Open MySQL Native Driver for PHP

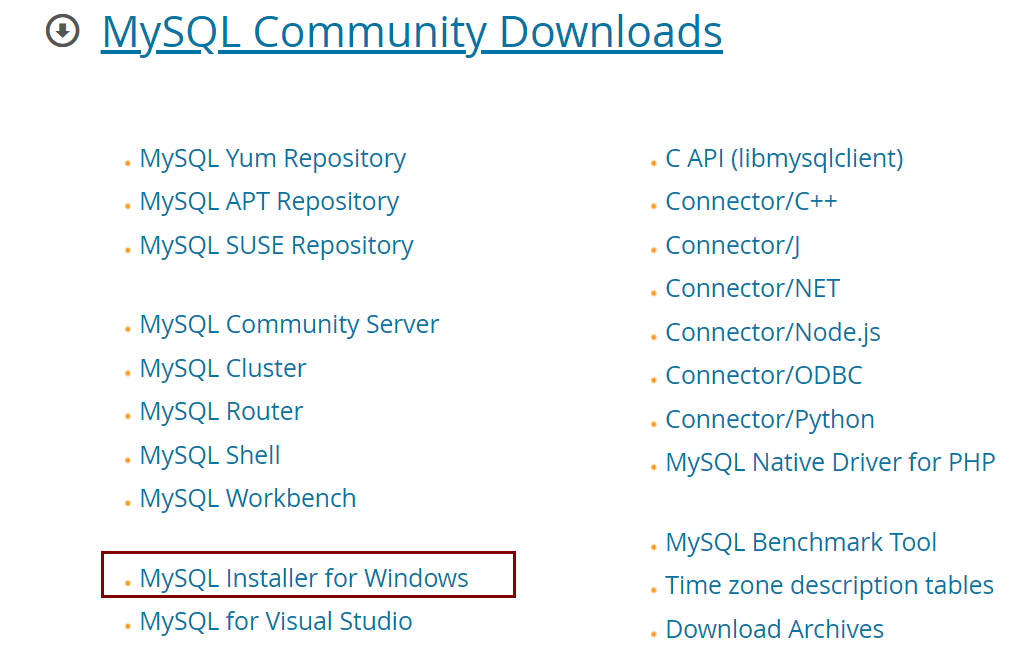[x=830, y=462]
